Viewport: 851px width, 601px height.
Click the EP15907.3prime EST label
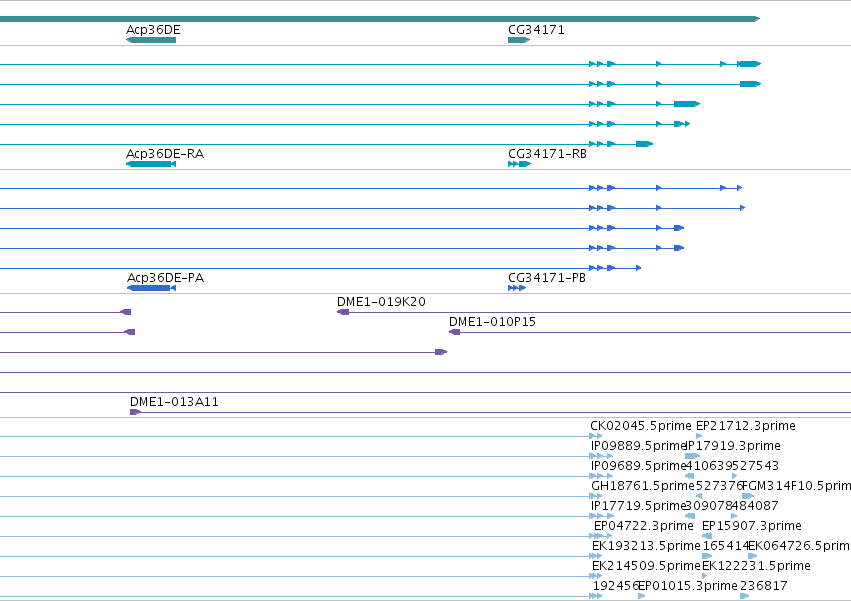point(752,526)
